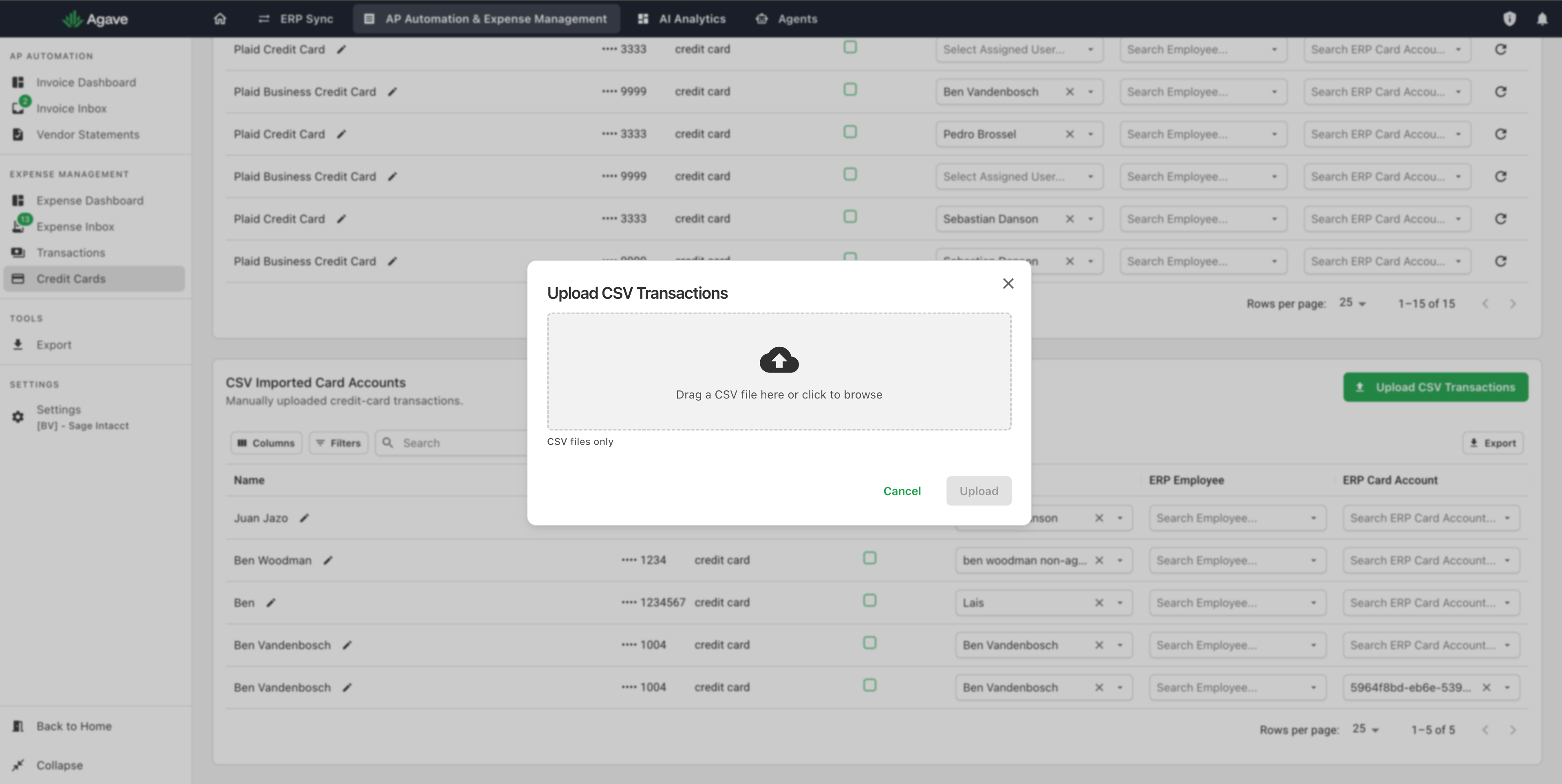Edit name of Plaid Credit Card assigned to Sebastian Danson

click(342, 219)
